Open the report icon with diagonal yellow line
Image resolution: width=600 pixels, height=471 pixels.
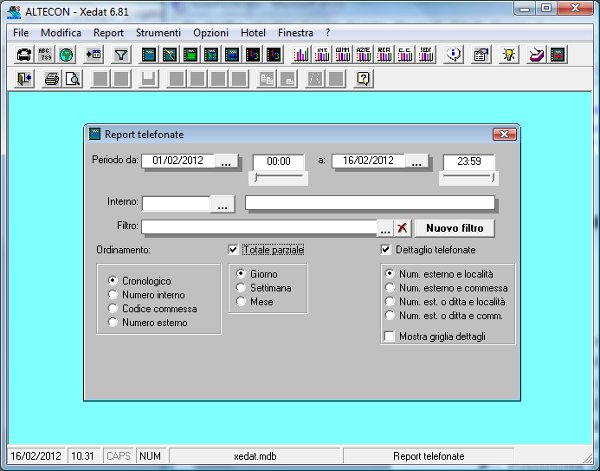[x=170, y=55]
